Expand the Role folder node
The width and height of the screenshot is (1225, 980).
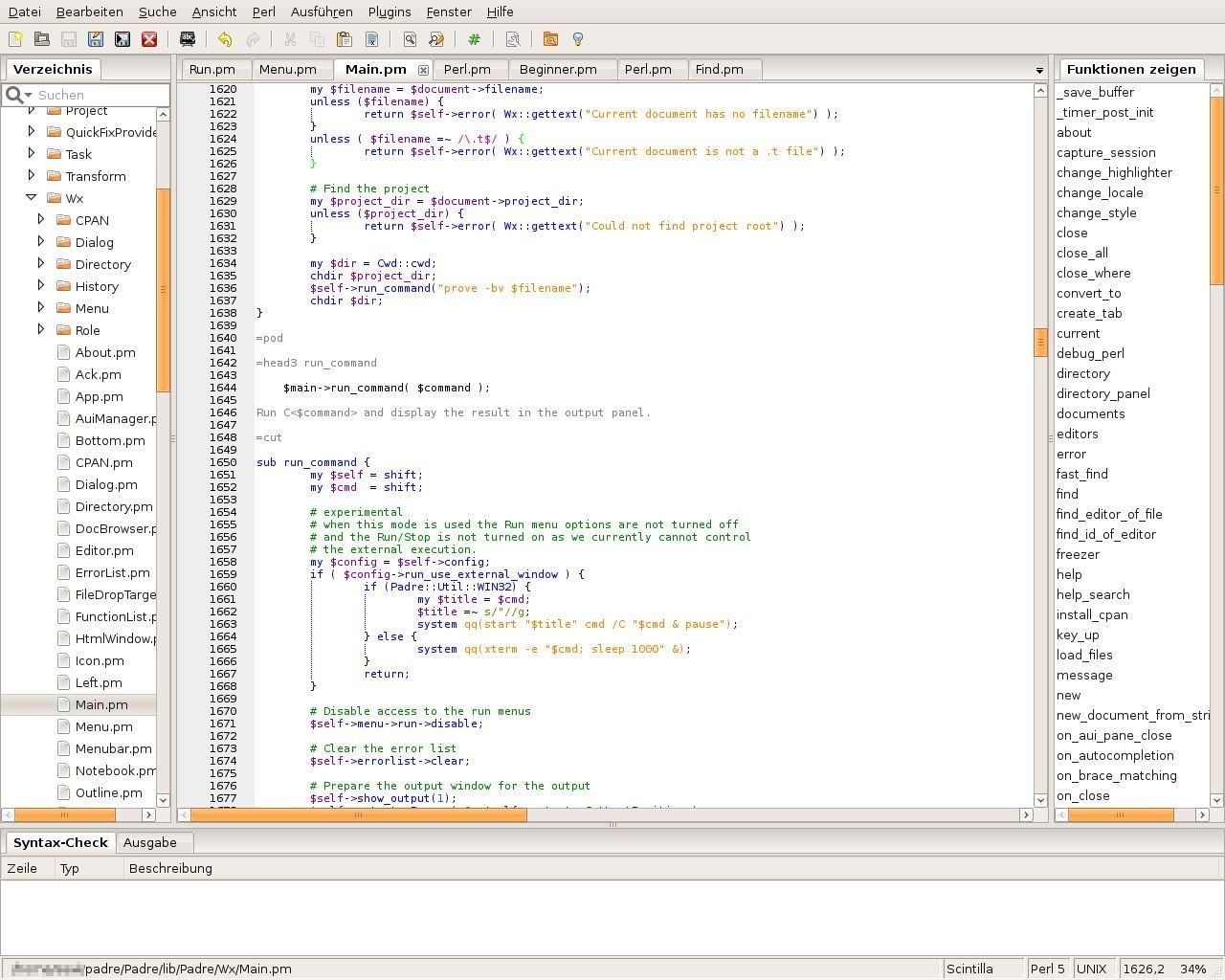41,329
